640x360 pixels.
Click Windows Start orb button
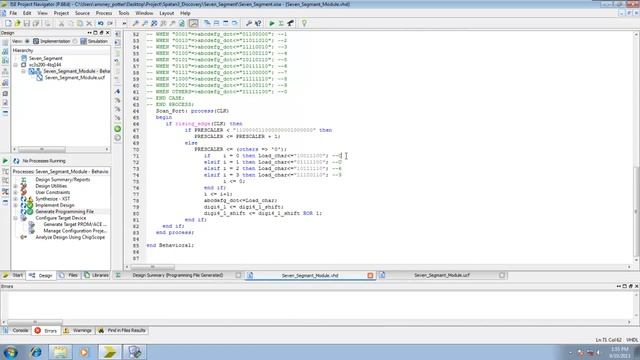(x=11, y=352)
